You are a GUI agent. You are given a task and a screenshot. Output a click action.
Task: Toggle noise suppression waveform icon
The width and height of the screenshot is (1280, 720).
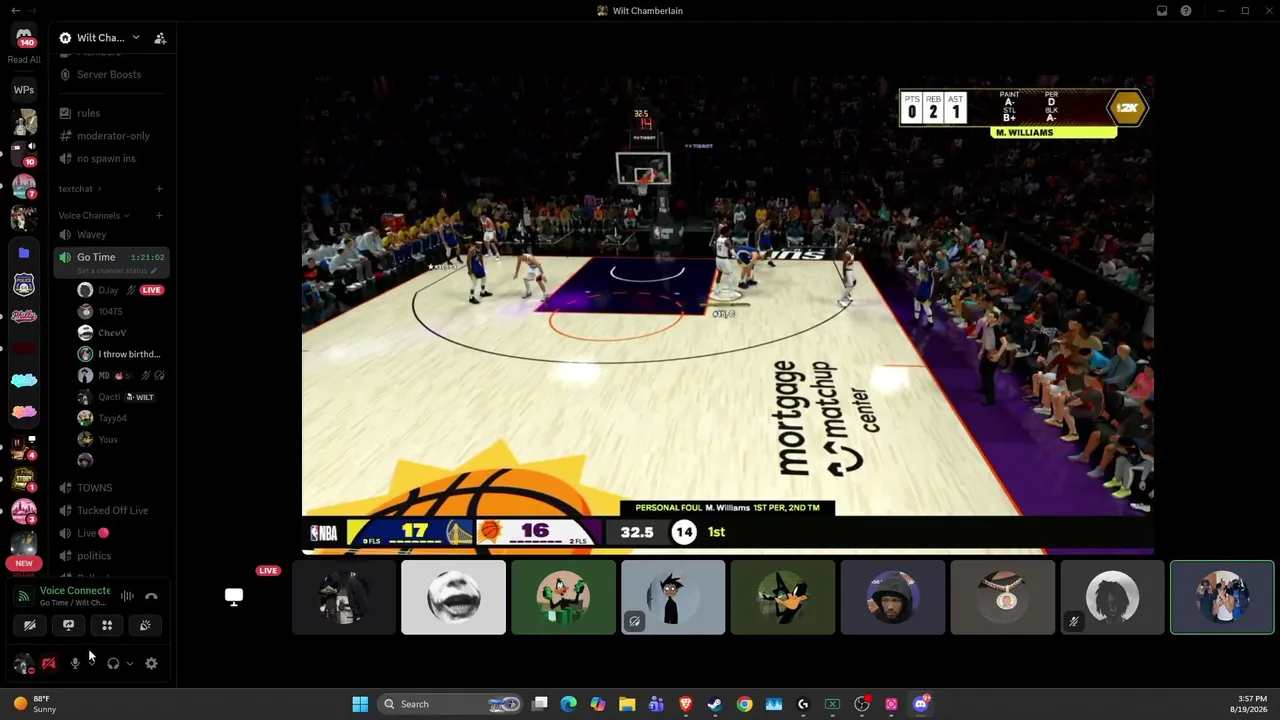127,596
